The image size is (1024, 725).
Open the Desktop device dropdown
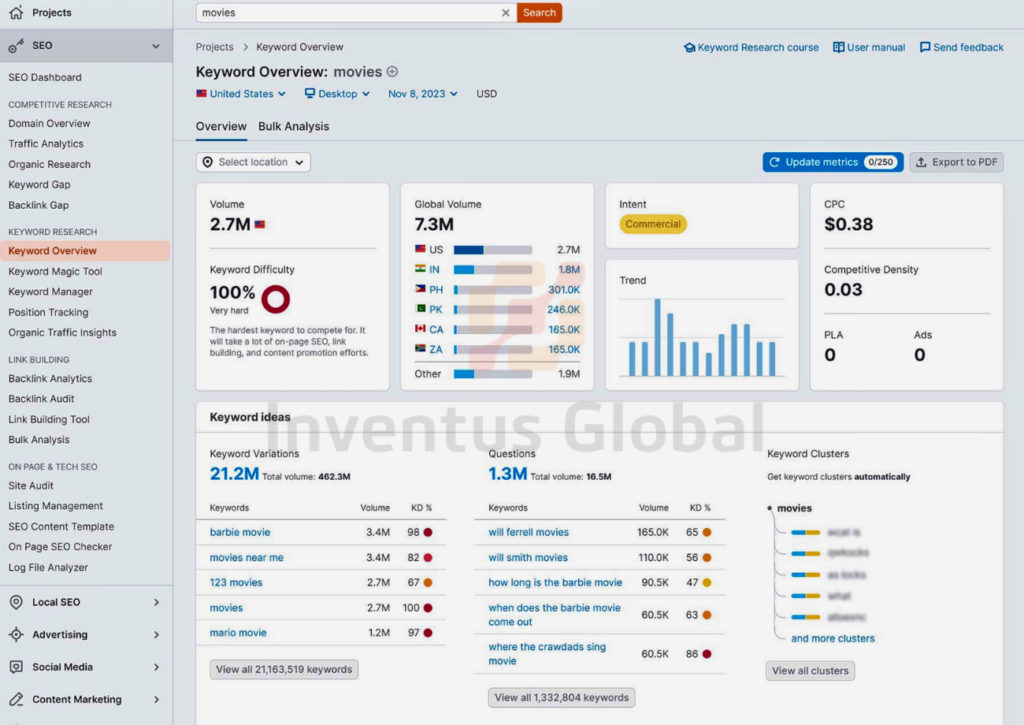pyautogui.click(x=338, y=93)
